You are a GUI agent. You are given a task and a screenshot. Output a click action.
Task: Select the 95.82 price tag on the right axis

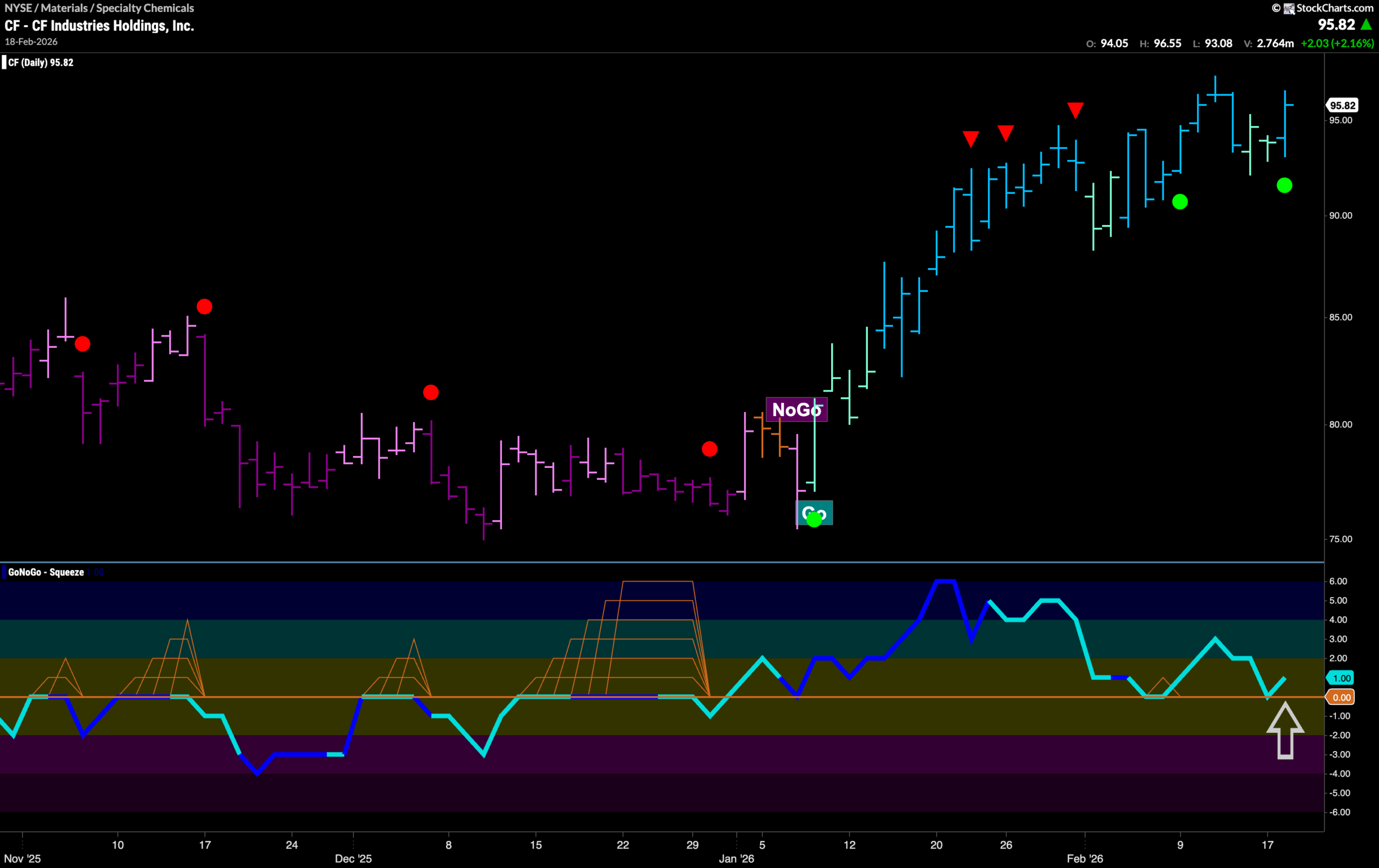click(x=1344, y=105)
